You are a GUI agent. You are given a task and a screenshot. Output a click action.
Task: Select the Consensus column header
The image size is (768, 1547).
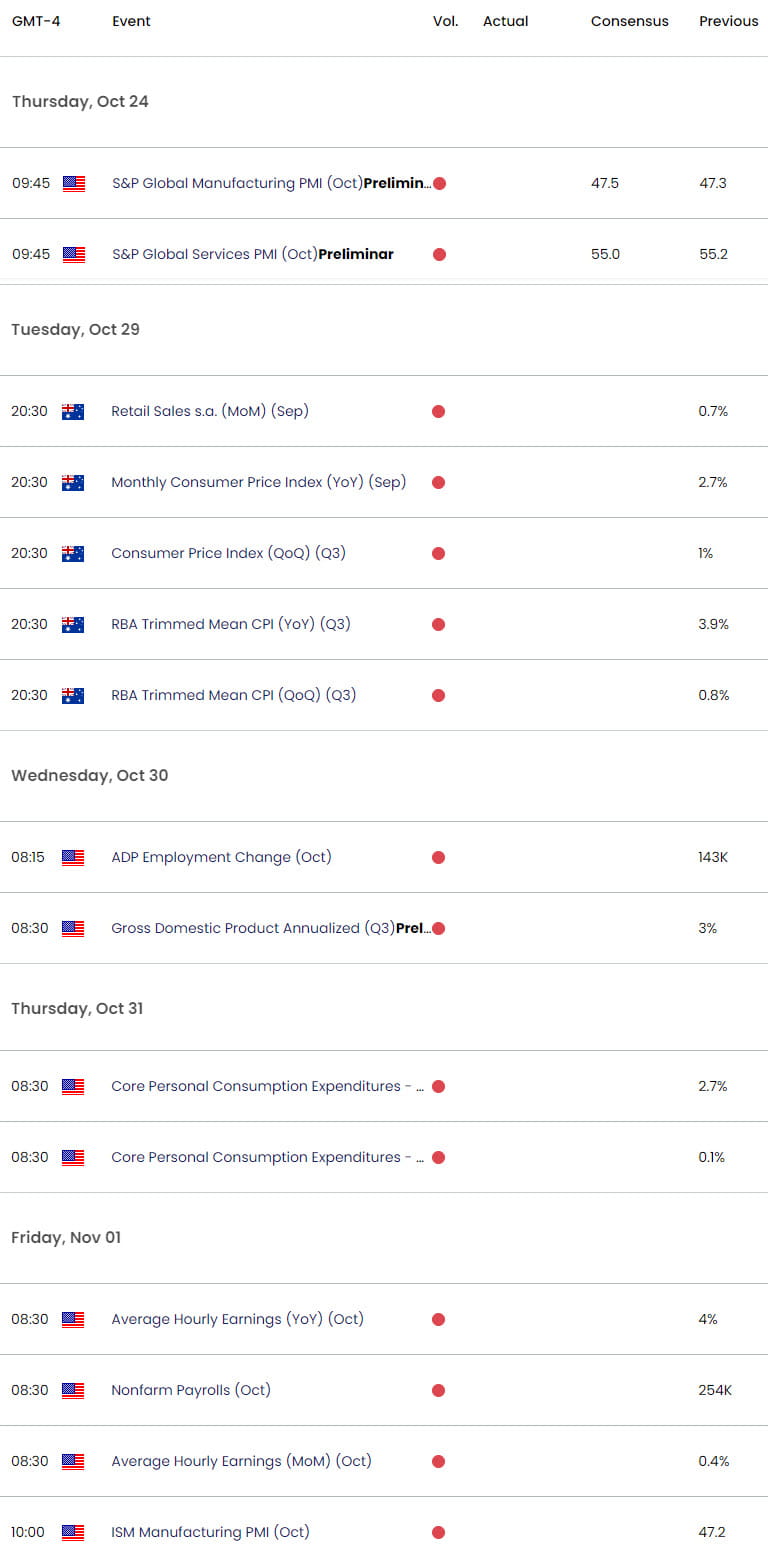click(x=629, y=21)
